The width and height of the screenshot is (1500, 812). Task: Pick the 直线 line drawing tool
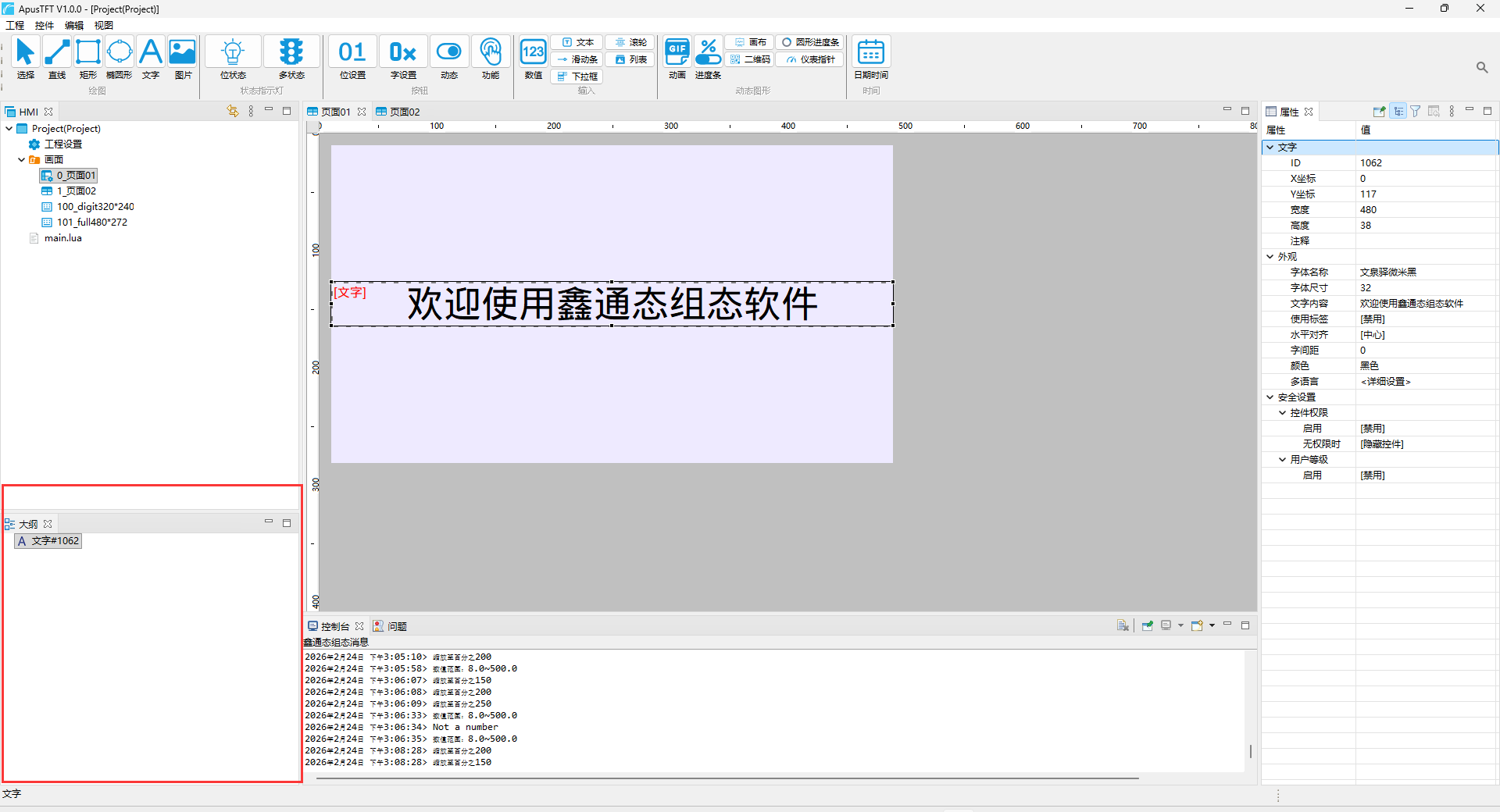coord(56,59)
